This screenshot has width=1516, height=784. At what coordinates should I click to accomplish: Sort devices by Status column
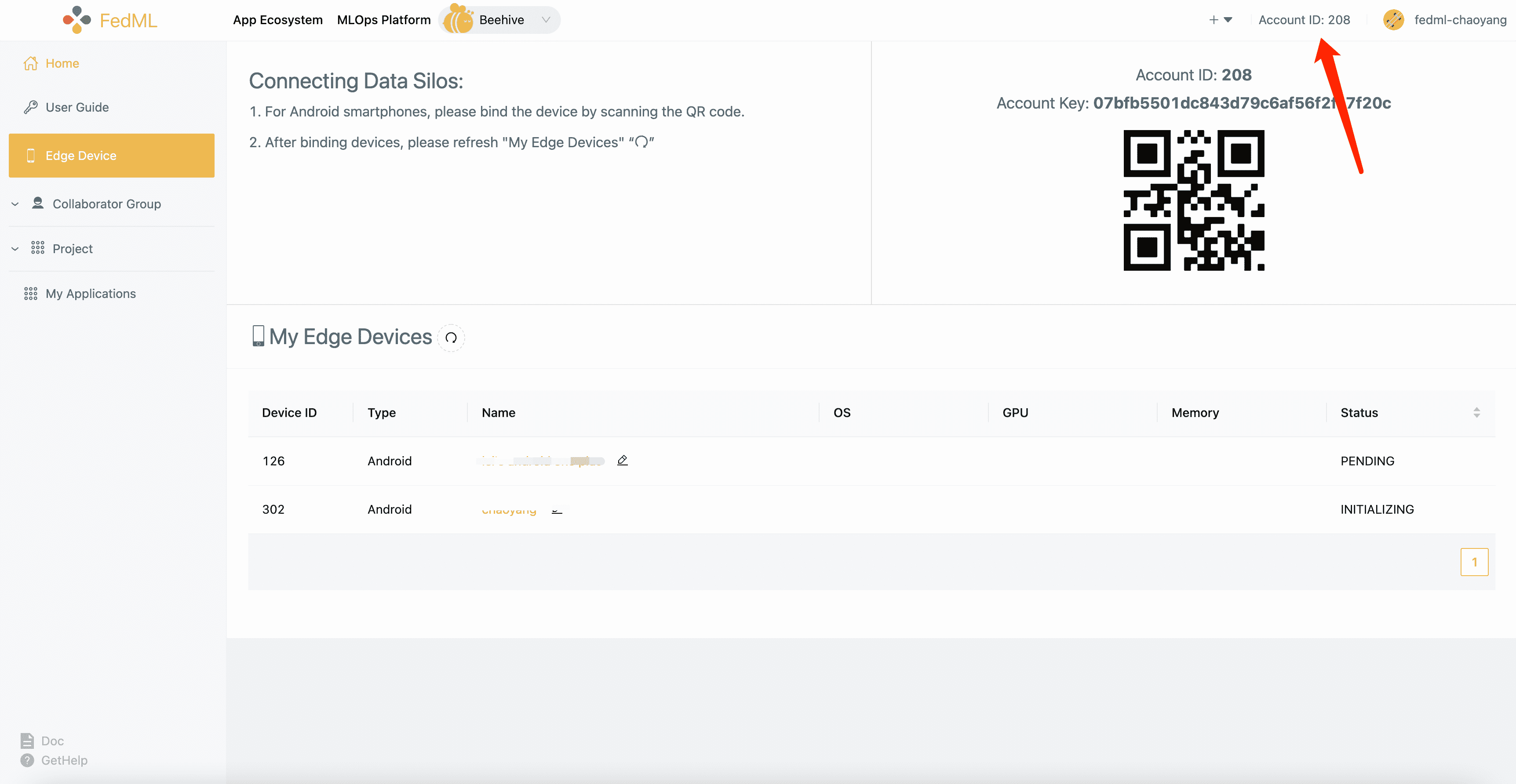pos(1476,412)
